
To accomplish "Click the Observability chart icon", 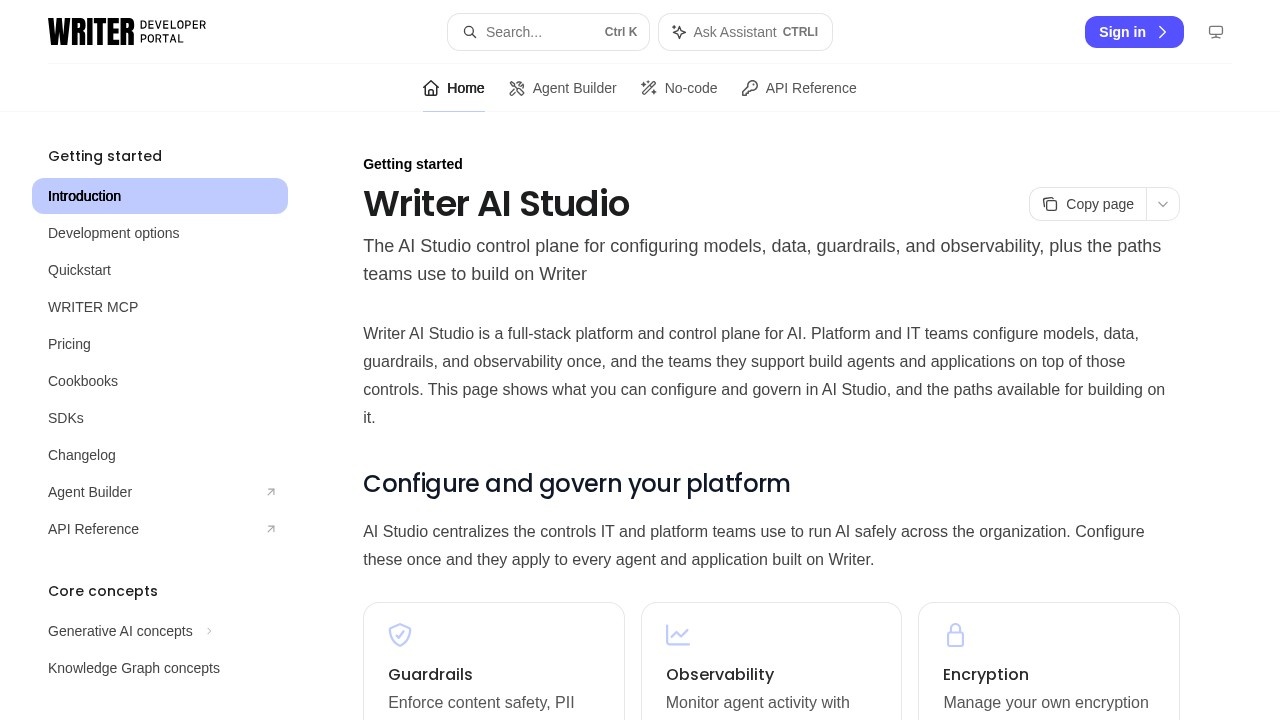I will pyautogui.click(x=678, y=635).
